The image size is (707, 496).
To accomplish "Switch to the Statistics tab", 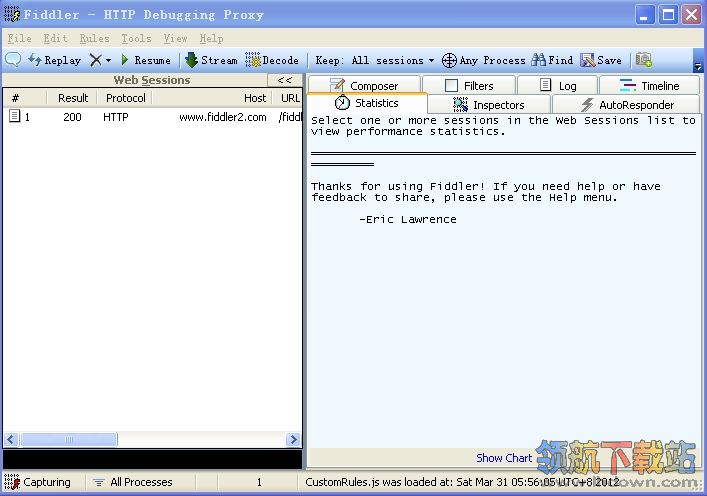I will coord(367,103).
